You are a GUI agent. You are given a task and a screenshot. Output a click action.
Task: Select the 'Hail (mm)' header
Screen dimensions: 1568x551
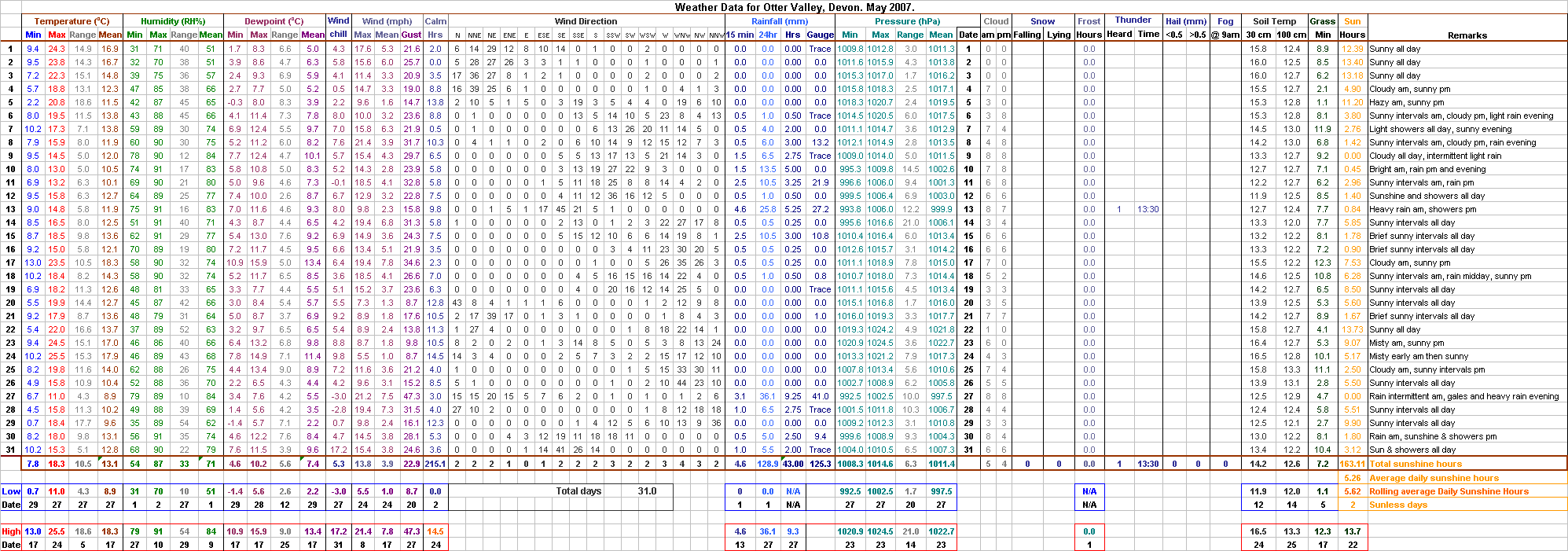pos(1186,21)
